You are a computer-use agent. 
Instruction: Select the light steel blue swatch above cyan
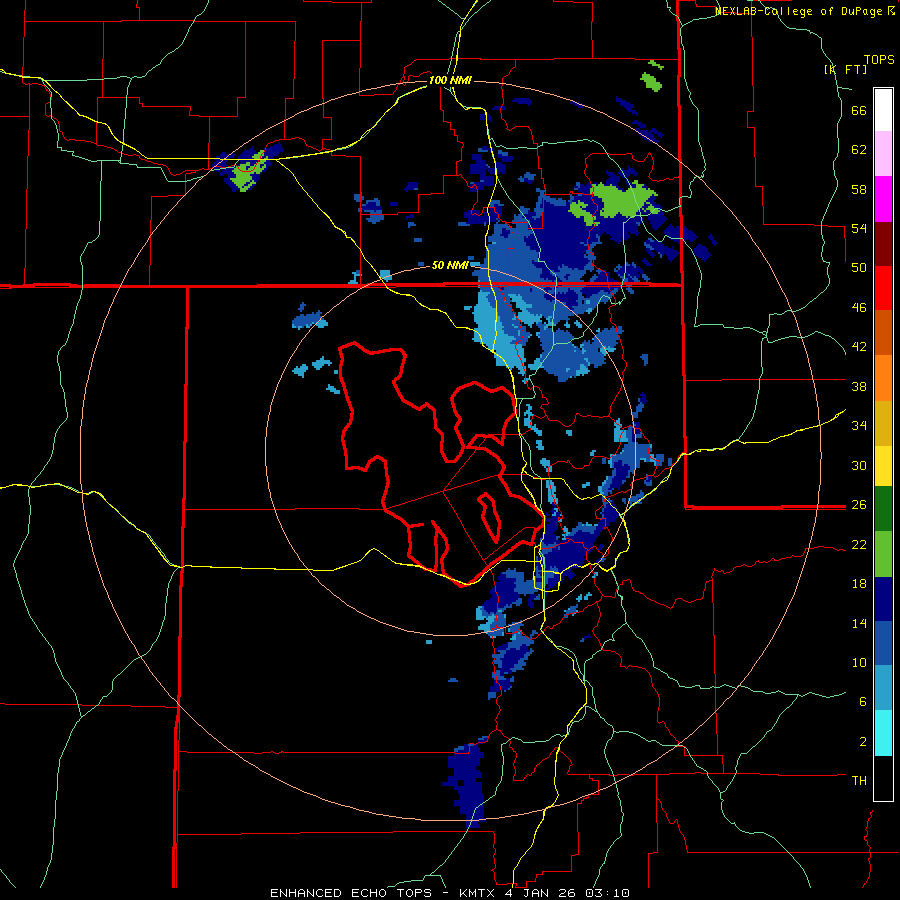[x=883, y=688]
